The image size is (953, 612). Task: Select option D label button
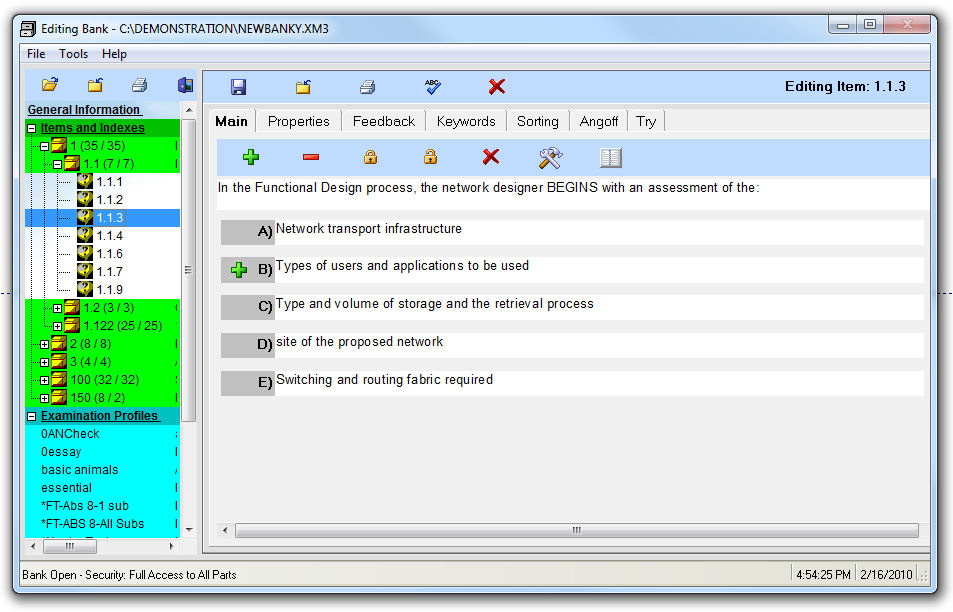(247, 345)
